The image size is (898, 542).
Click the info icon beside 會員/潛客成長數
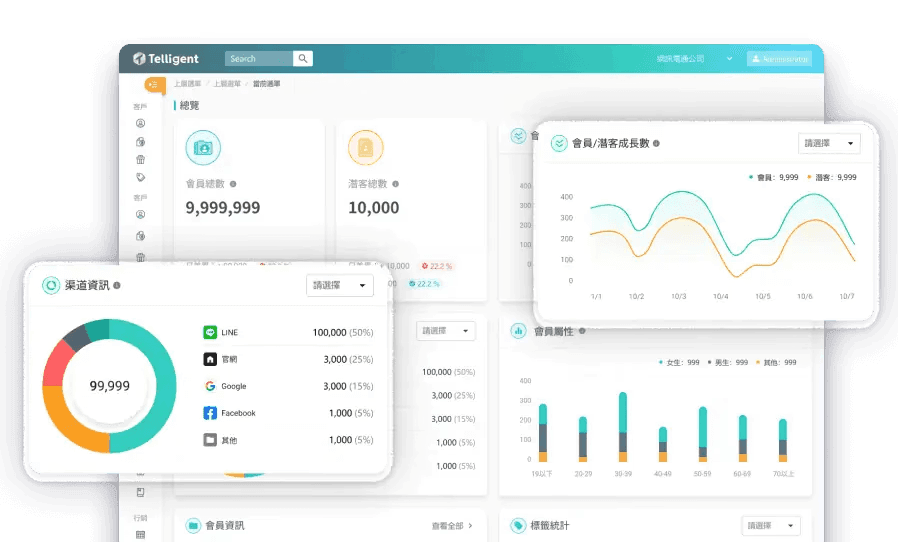coord(656,143)
